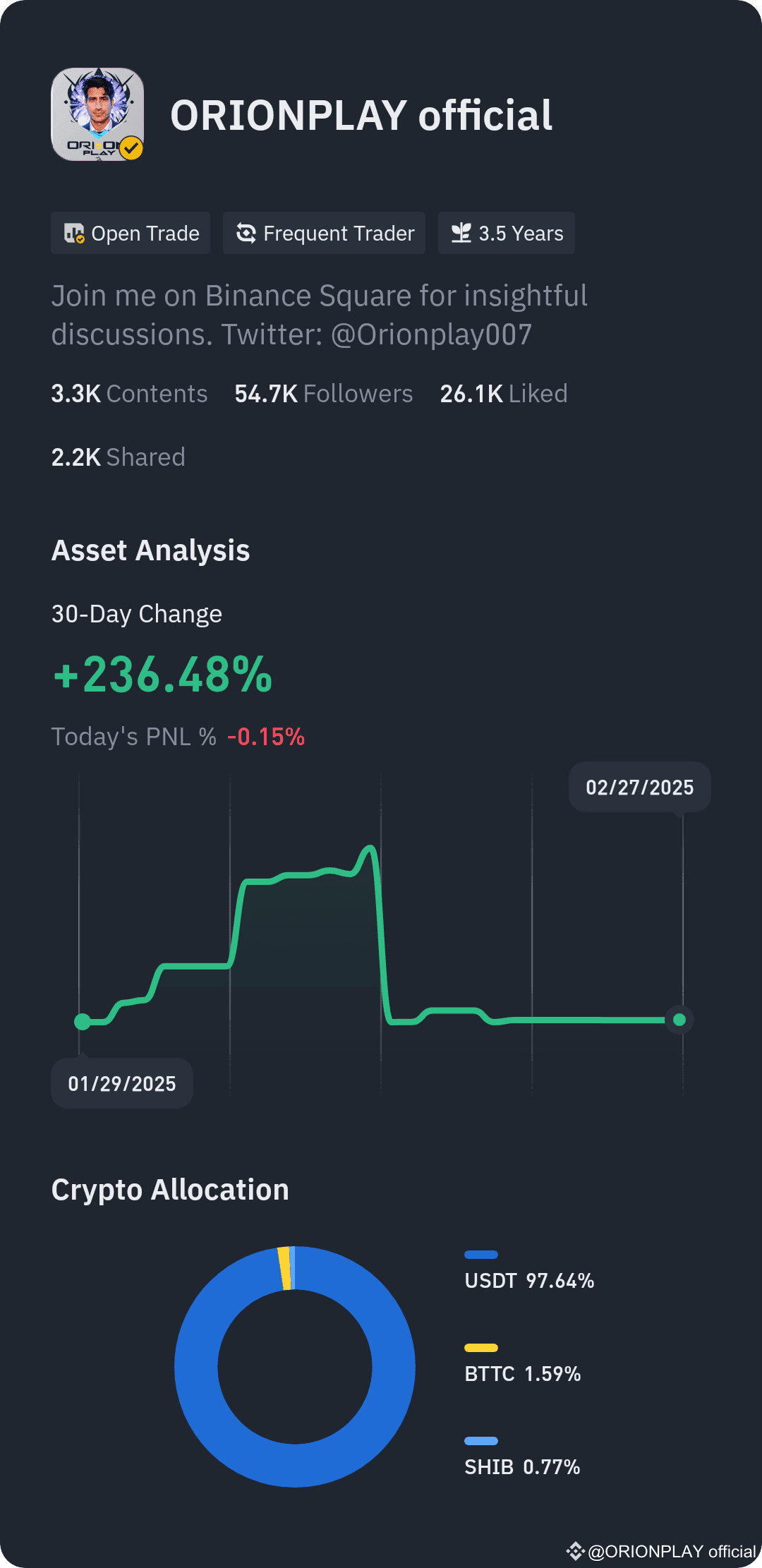Expand the 01/29/2025 date tooltip
The height and width of the screenshot is (1568, 762).
click(121, 1082)
